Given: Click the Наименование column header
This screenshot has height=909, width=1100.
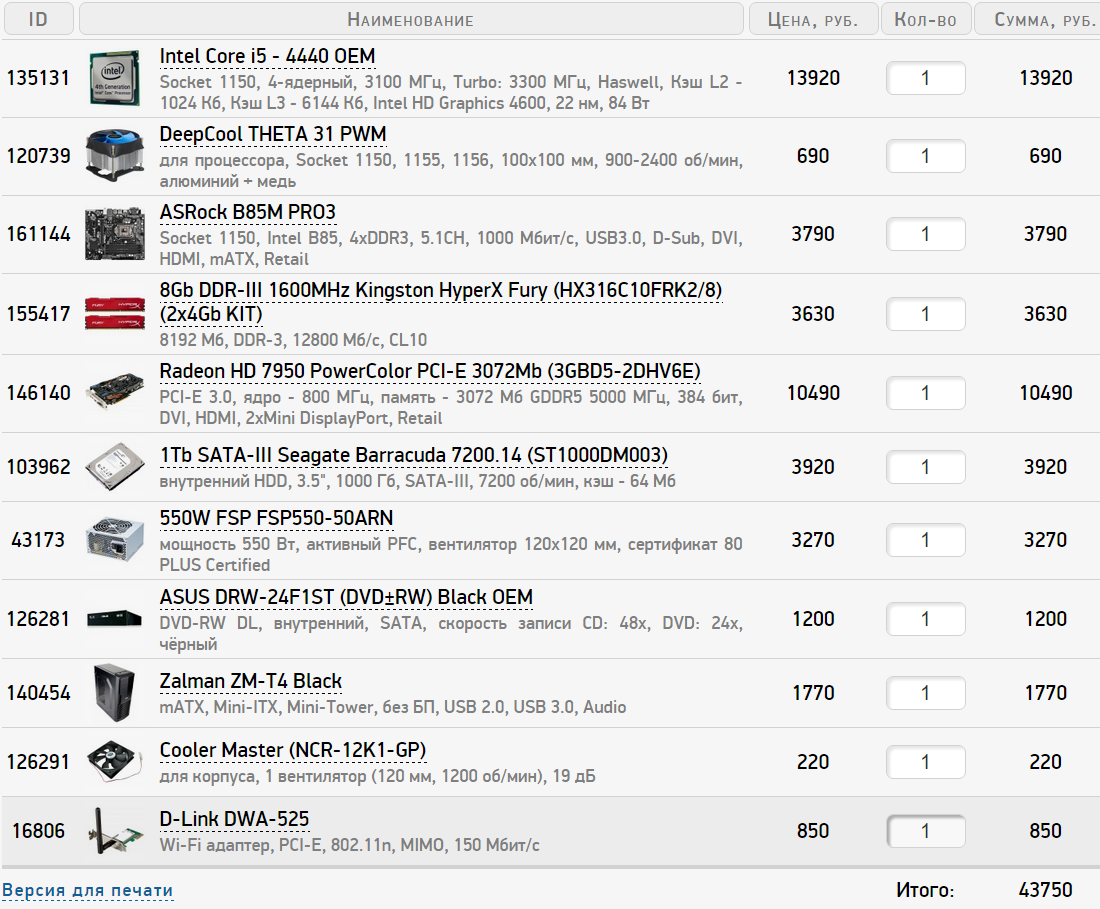Looking at the screenshot, I should 411,19.
